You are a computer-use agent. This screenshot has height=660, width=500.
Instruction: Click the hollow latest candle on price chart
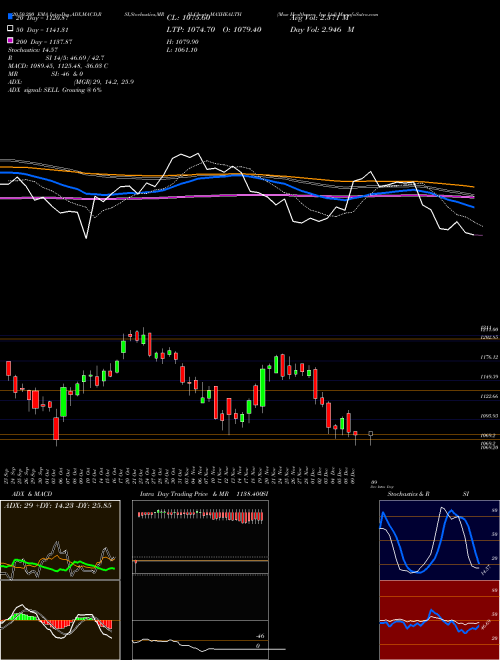[x=370, y=436]
